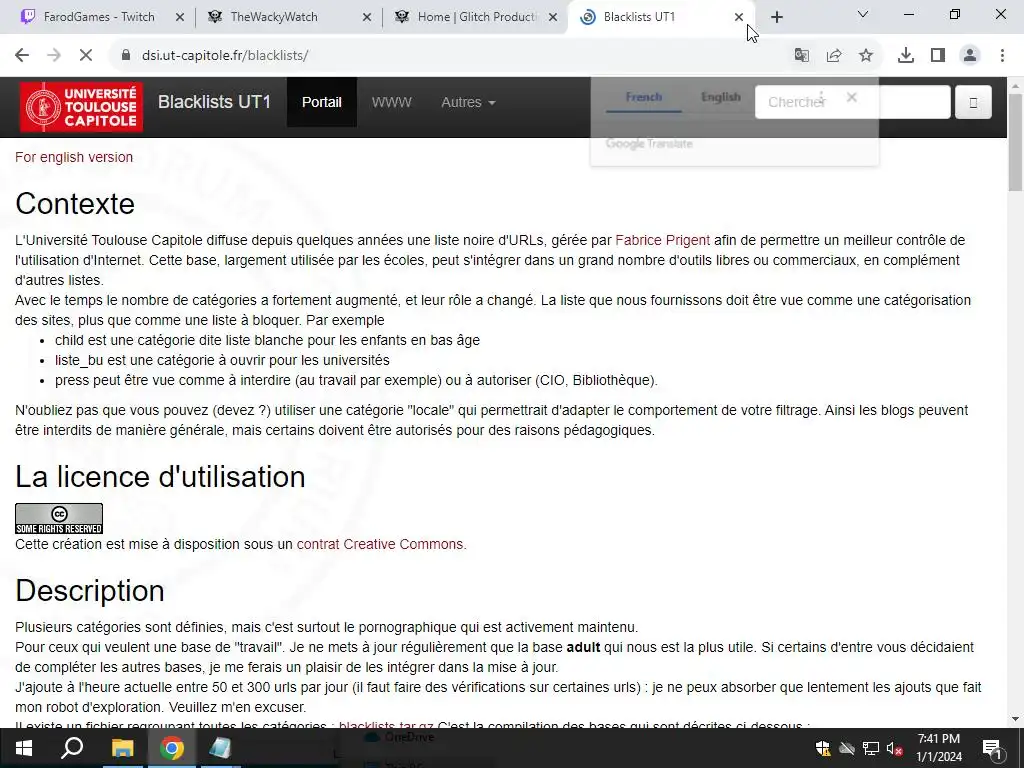Screen dimensions: 1024x768
Task: Choose French in translate popup
Action: (644, 97)
